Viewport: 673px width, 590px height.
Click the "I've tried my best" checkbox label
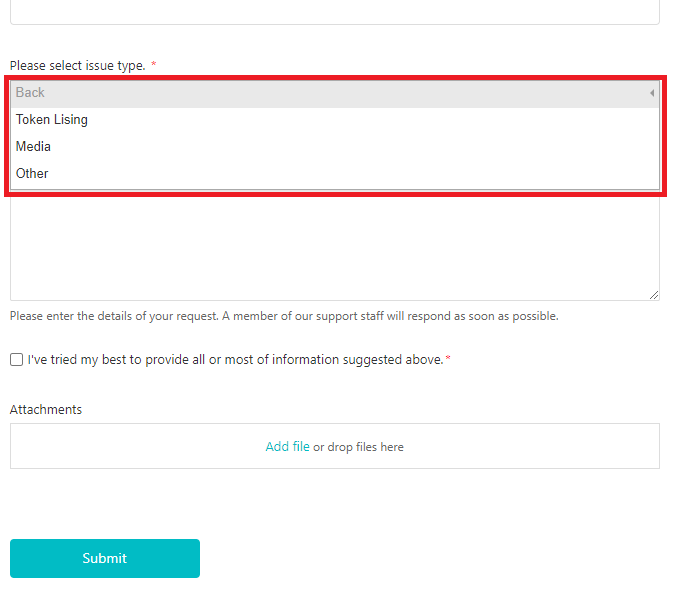[235, 360]
